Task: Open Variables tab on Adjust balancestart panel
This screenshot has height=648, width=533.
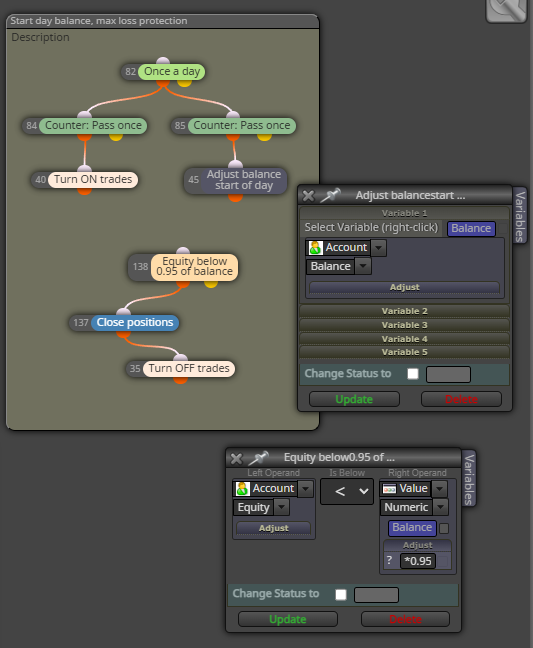Action: pos(520,216)
